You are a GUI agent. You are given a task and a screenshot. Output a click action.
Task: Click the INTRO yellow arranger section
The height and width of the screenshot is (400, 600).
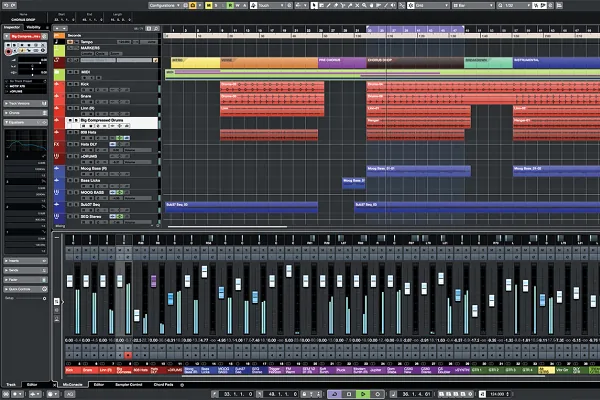pyautogui.click(x=196, y=63)
